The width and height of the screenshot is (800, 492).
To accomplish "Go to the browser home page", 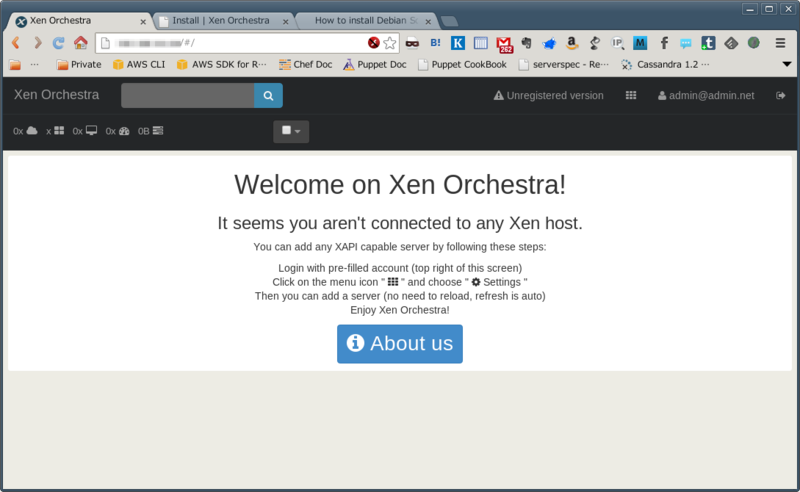I will coord(81,43).
